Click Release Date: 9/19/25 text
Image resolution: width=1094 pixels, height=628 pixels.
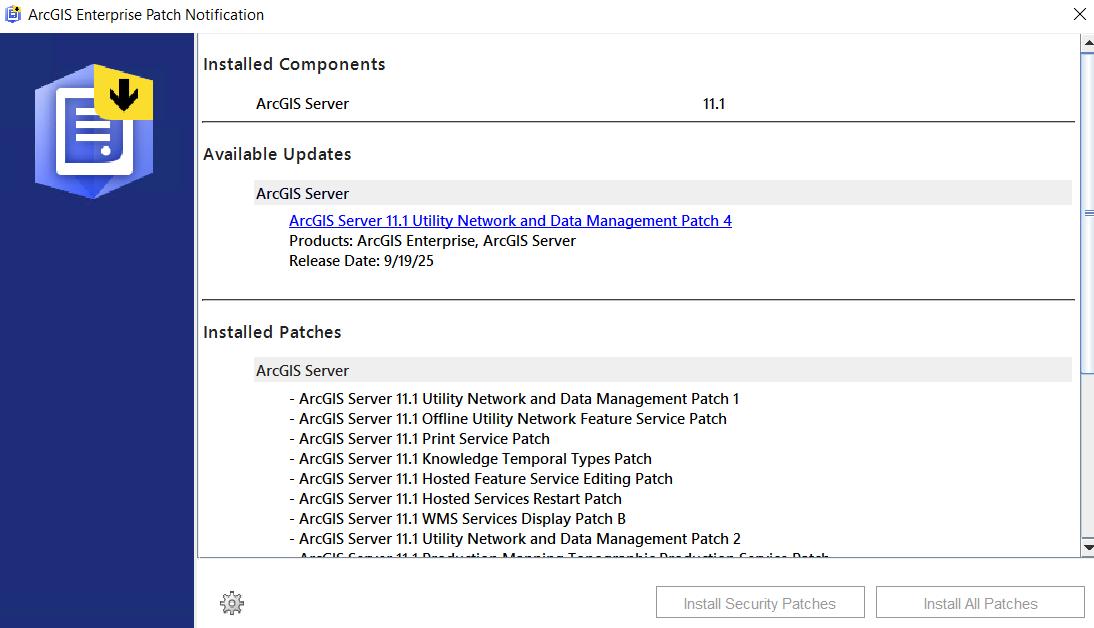point(361,261)
